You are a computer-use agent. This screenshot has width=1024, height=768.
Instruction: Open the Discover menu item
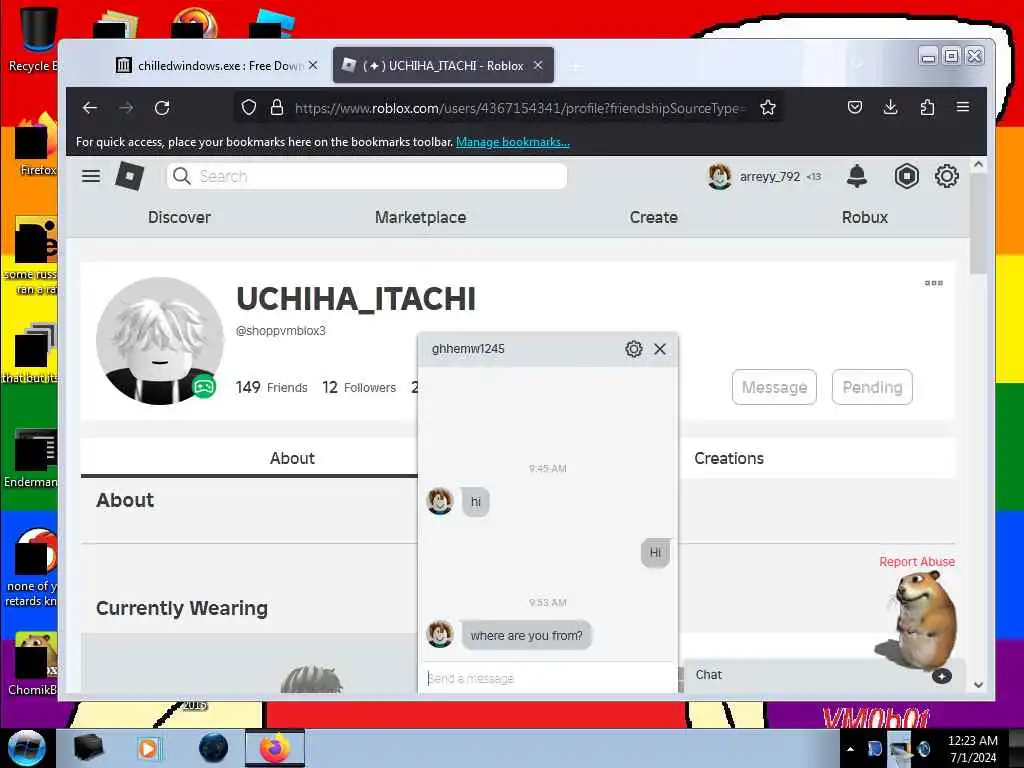(x=179, y=217)
